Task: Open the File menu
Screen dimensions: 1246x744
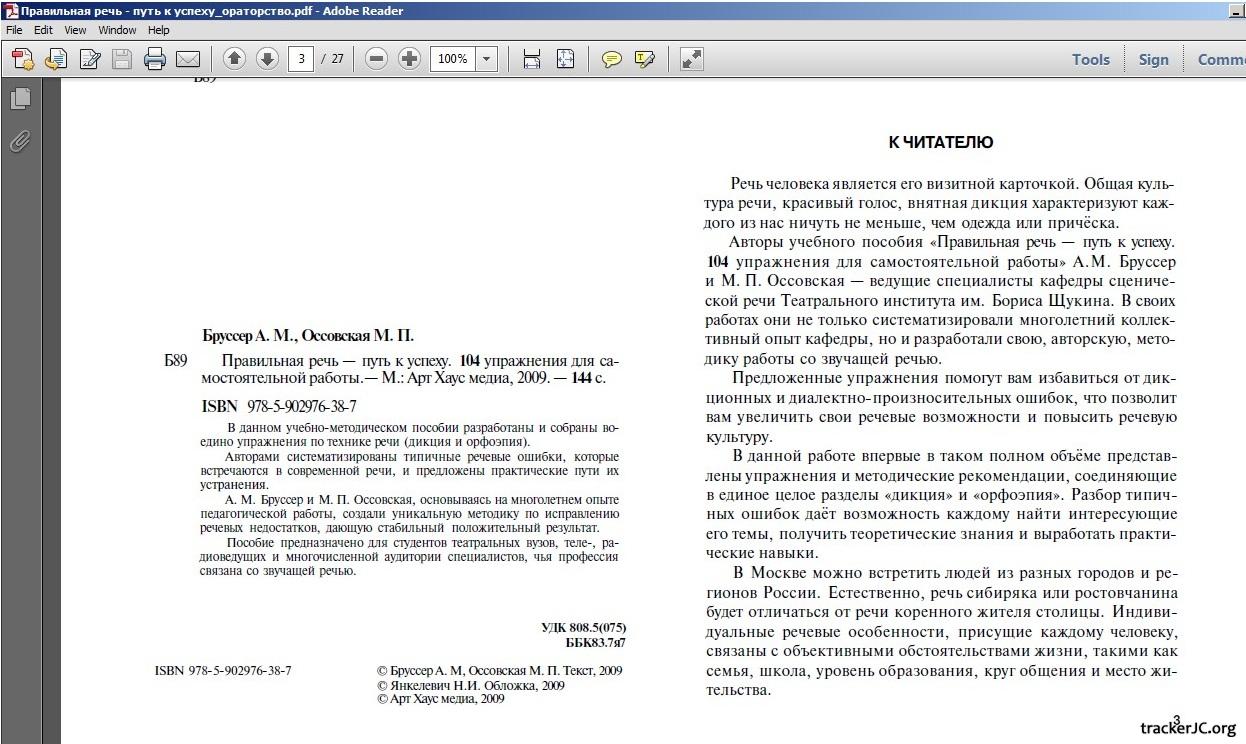Action: (x=15, y=30)
